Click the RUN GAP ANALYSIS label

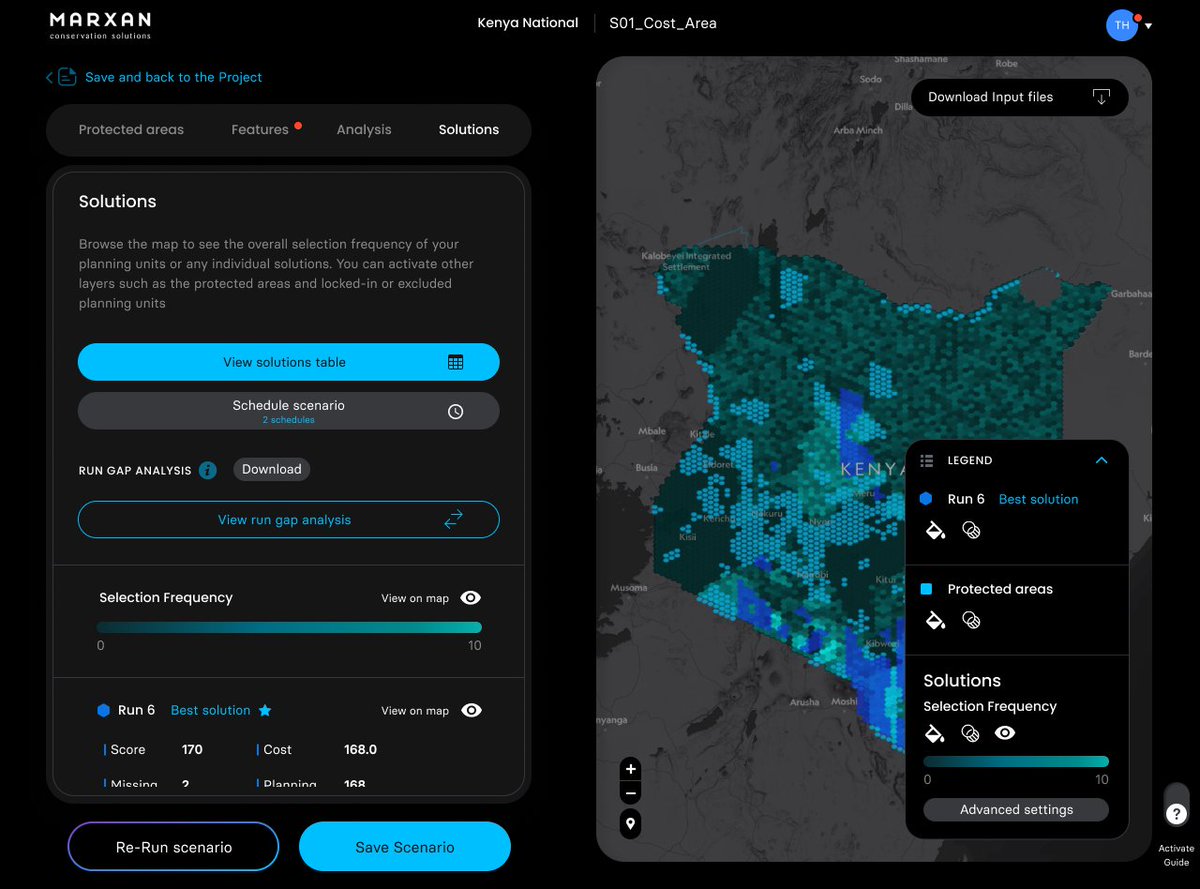point(135,470)
